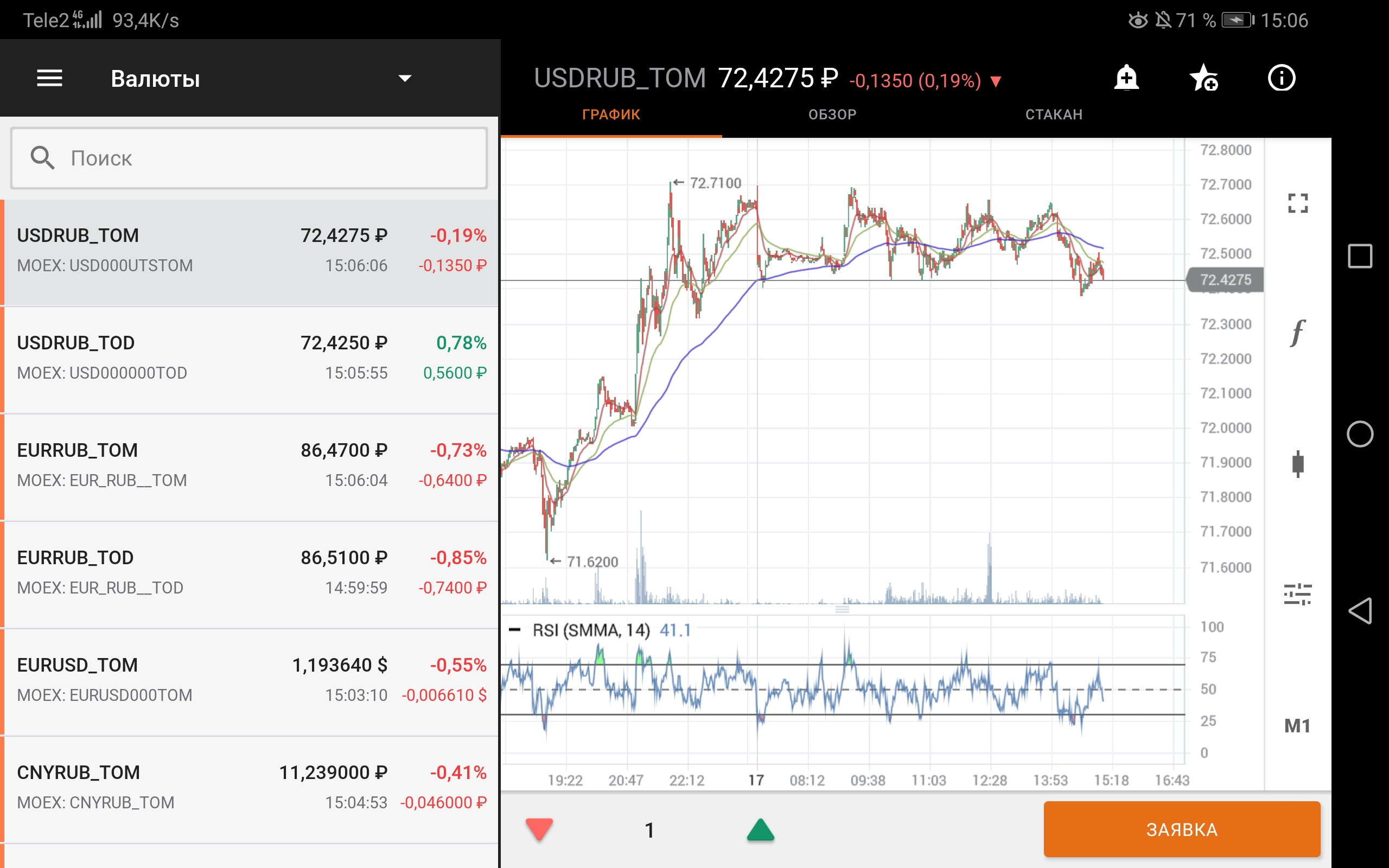1389x868 pixels.
Task: Tap the RSI (SMMA, 14) label
Action: [591, 630]
